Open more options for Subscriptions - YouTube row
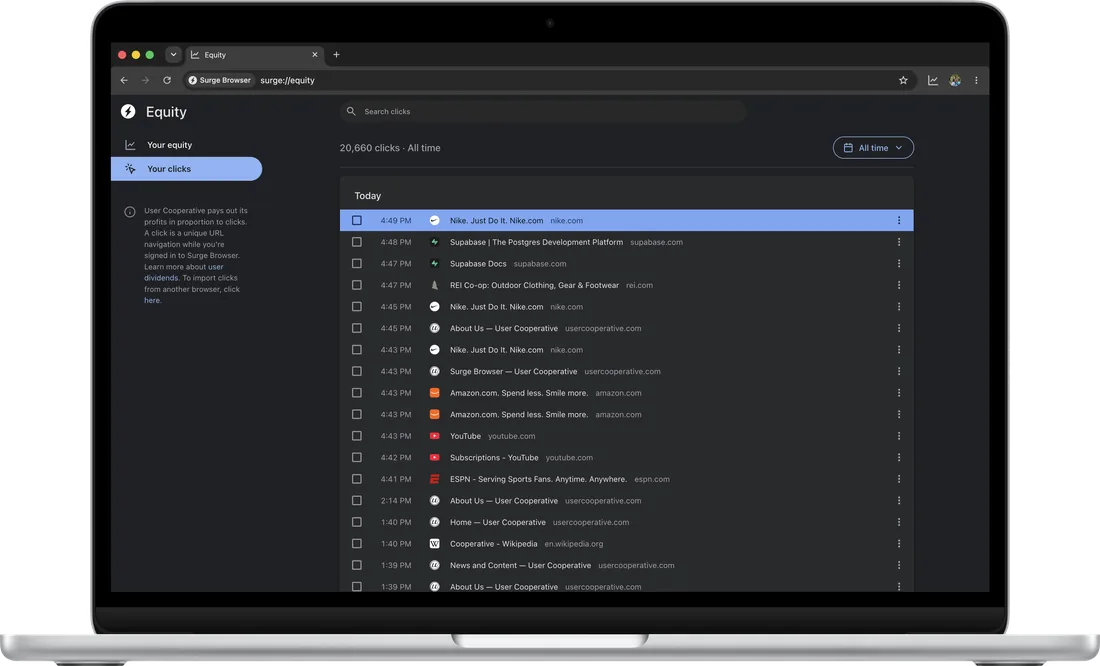Viewport: 1100px width, 666px height. (899, 458)
